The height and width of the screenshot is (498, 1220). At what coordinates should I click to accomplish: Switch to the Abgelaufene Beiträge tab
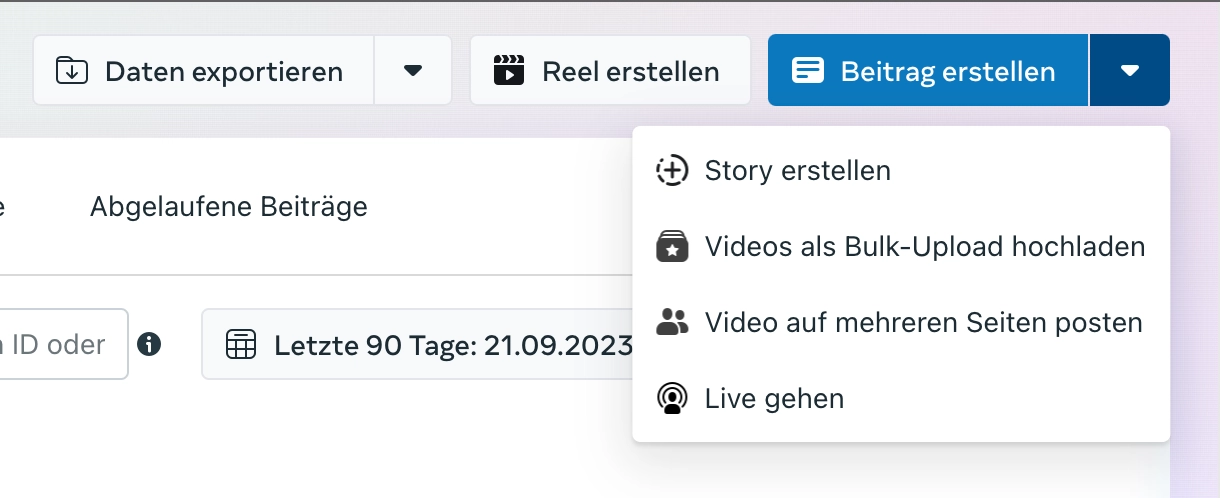[x=229, y=207]
